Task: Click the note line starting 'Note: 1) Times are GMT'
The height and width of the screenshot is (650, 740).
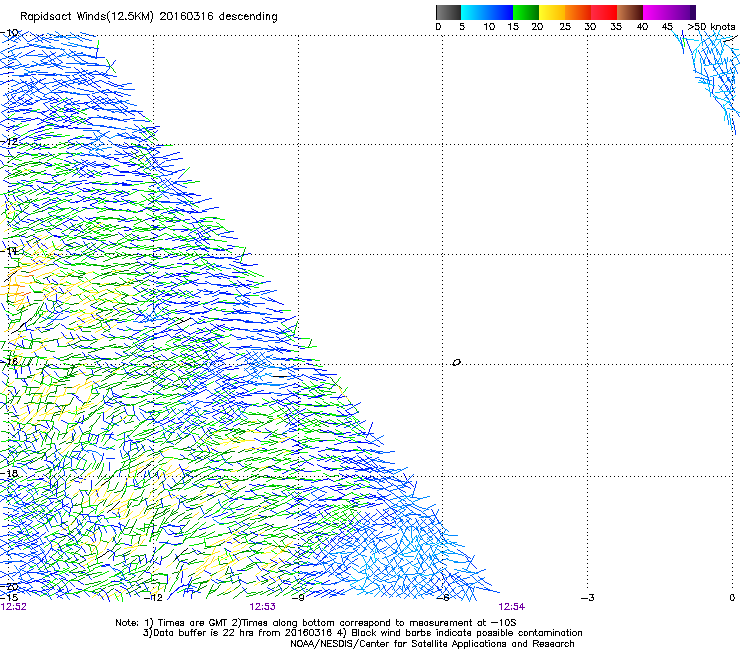Action: 316,623
